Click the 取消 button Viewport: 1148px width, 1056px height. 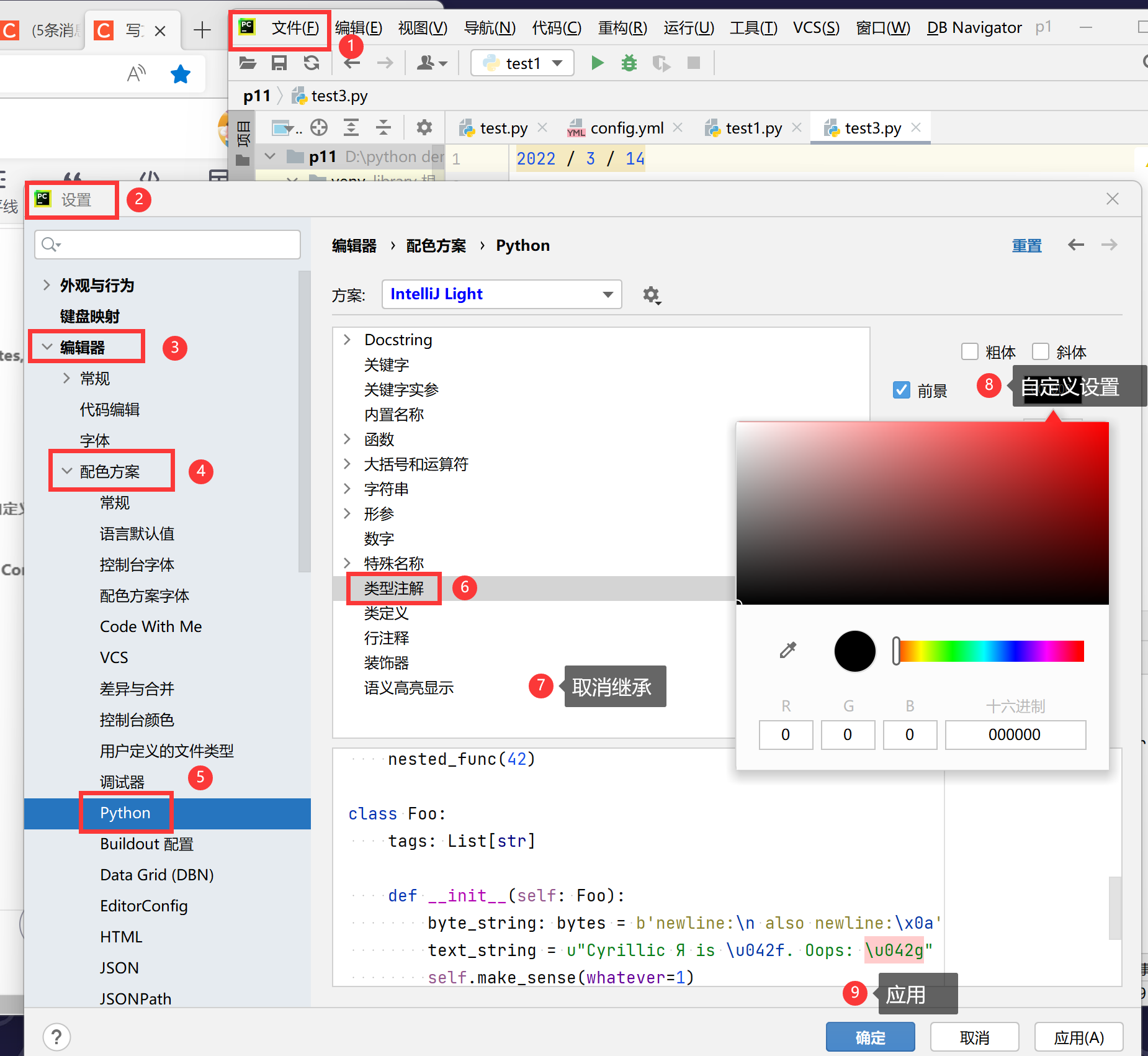[974, 1037]
